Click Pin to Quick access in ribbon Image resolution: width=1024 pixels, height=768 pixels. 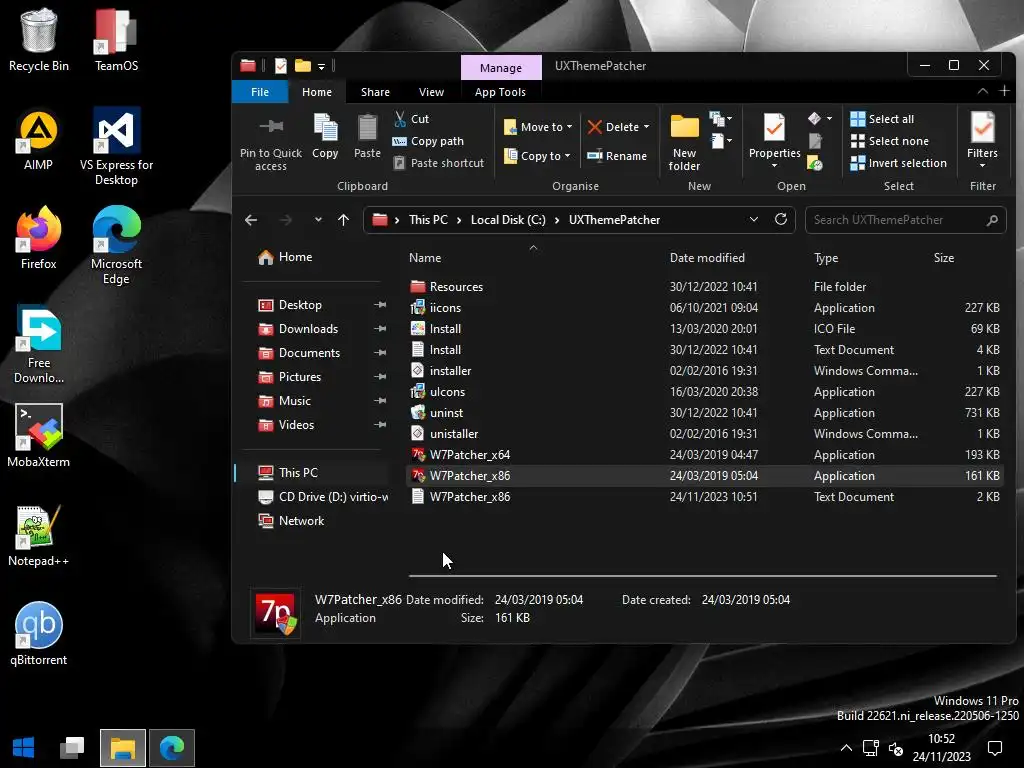[270, 142]
